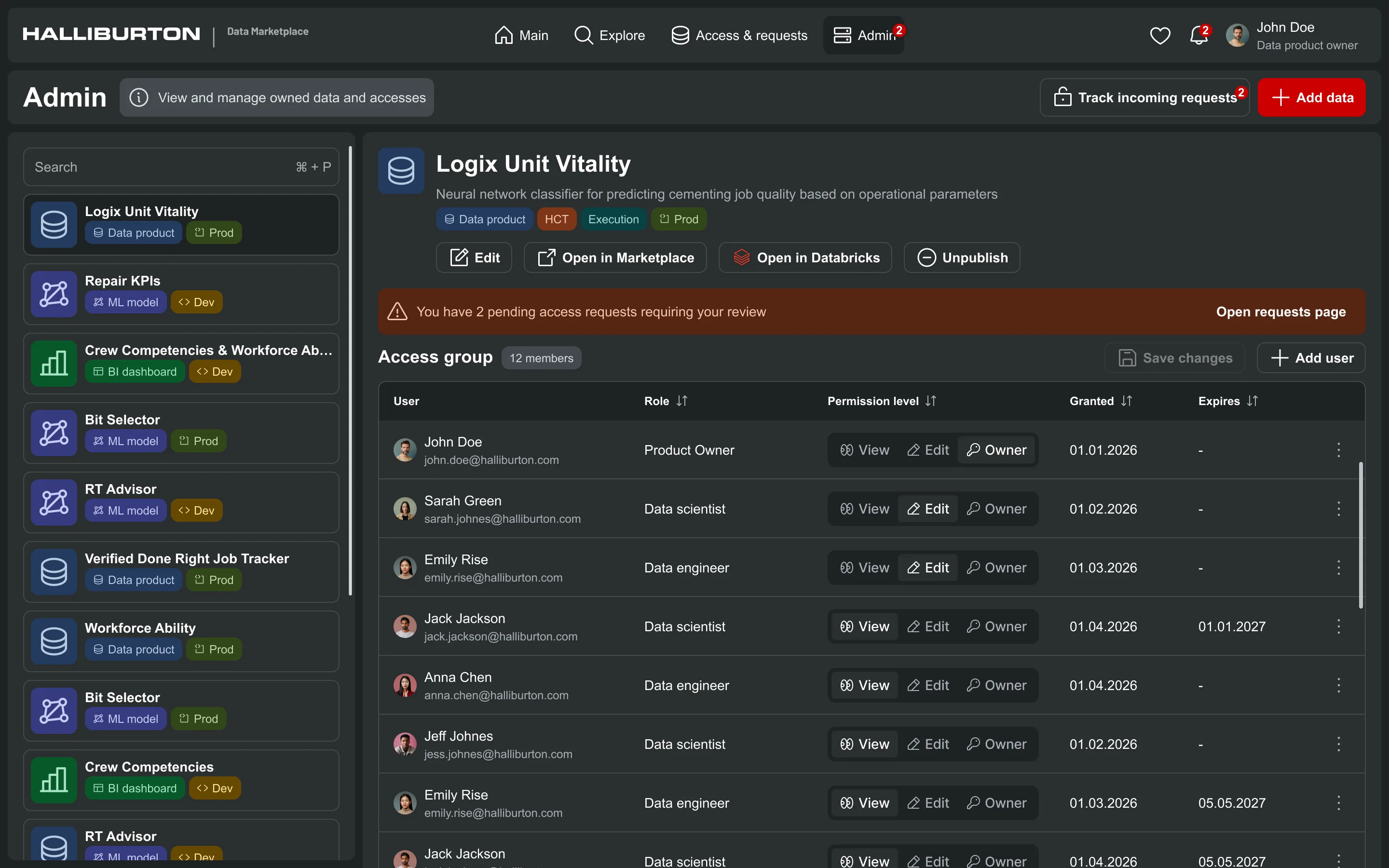Image resolution: width=1389 pixels, height=868 pixels.
Task: Unpublish the Logix Unit Vitality product
Action: pyautogui.click(x=962, y=258)
